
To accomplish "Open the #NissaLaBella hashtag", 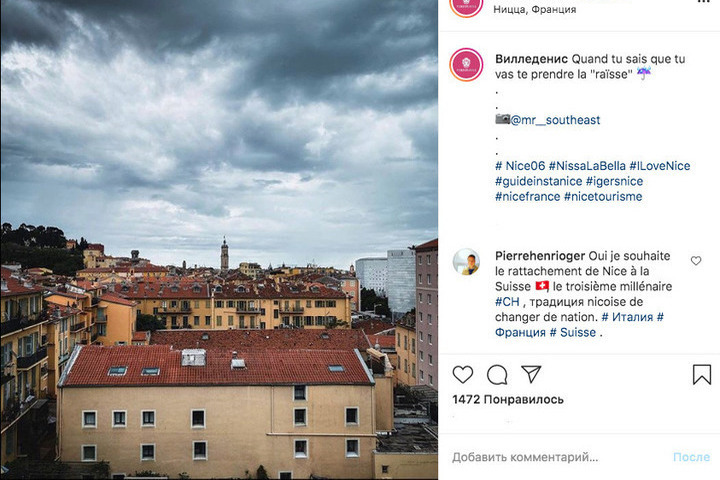I will click(x=587, y=166).
